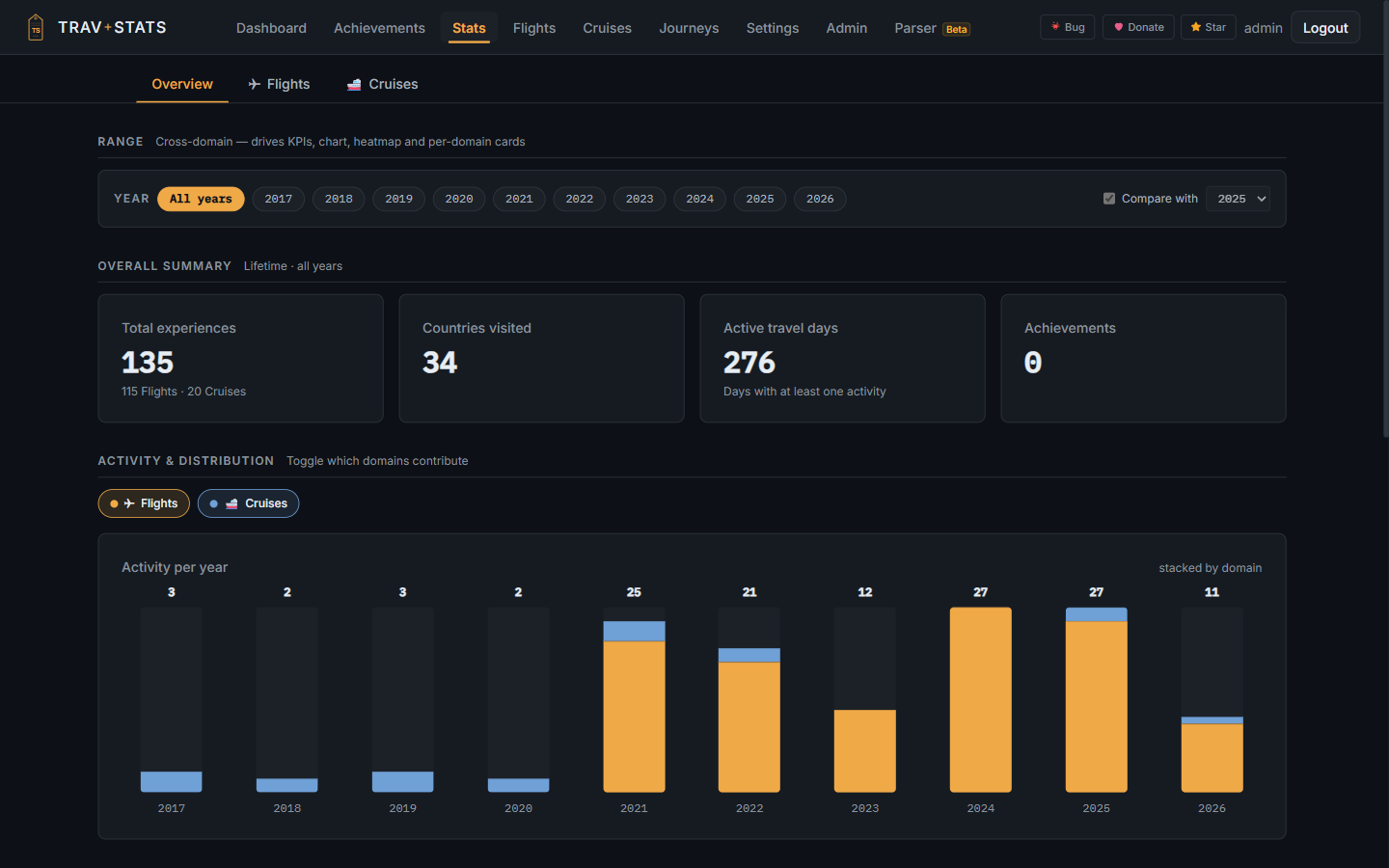This screenshot has width=1389, height=868.
Task: Open Flights in top navigation
Action: pos(534,28)
